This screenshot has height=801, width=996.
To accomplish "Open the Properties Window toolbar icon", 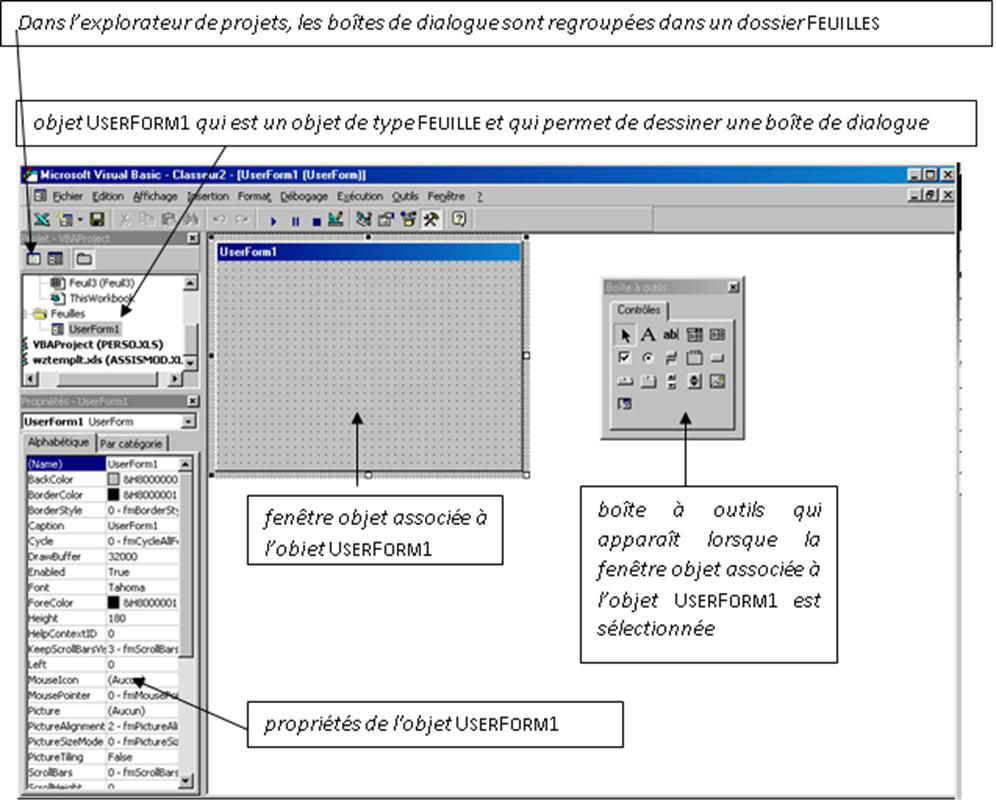I will (x=386, y=220).
